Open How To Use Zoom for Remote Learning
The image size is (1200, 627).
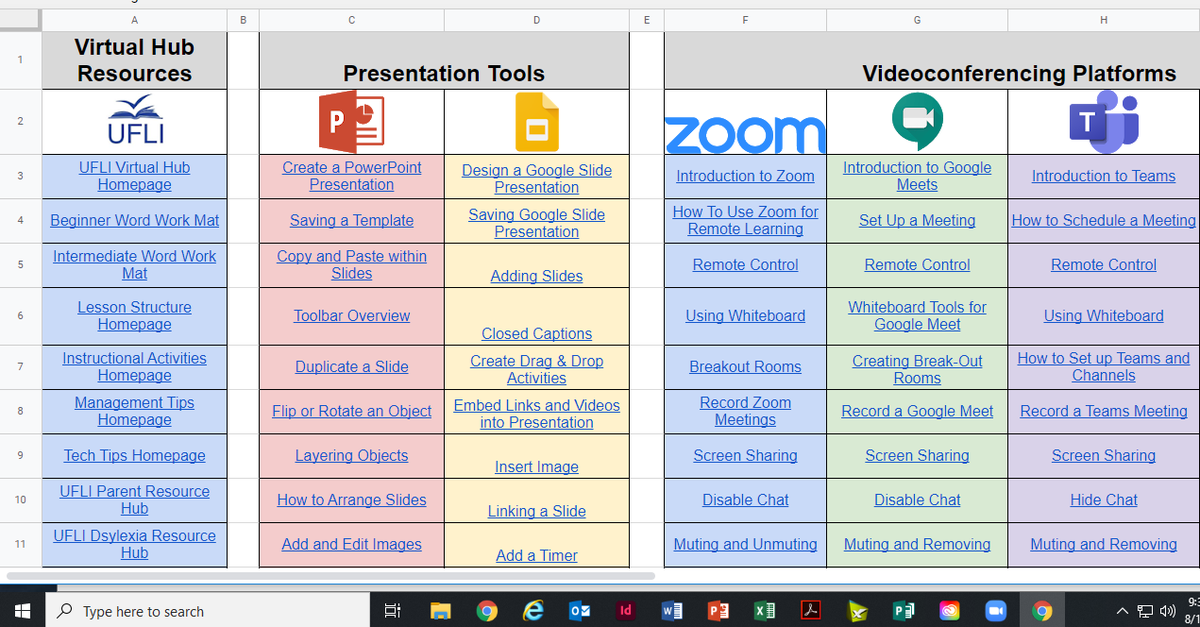coord(745,220)
